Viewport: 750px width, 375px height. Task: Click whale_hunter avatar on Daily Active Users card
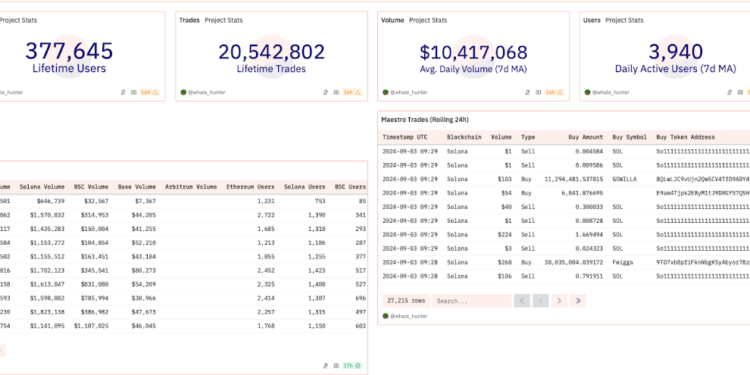click(587, 92)
